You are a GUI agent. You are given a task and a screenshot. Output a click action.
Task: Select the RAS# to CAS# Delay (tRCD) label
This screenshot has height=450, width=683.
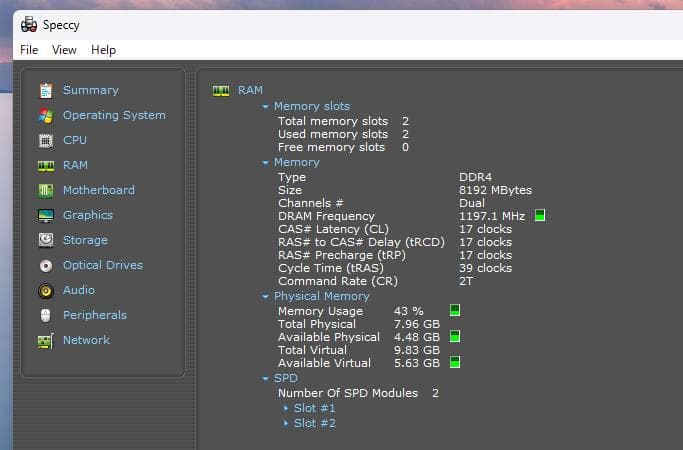(362, 242)
